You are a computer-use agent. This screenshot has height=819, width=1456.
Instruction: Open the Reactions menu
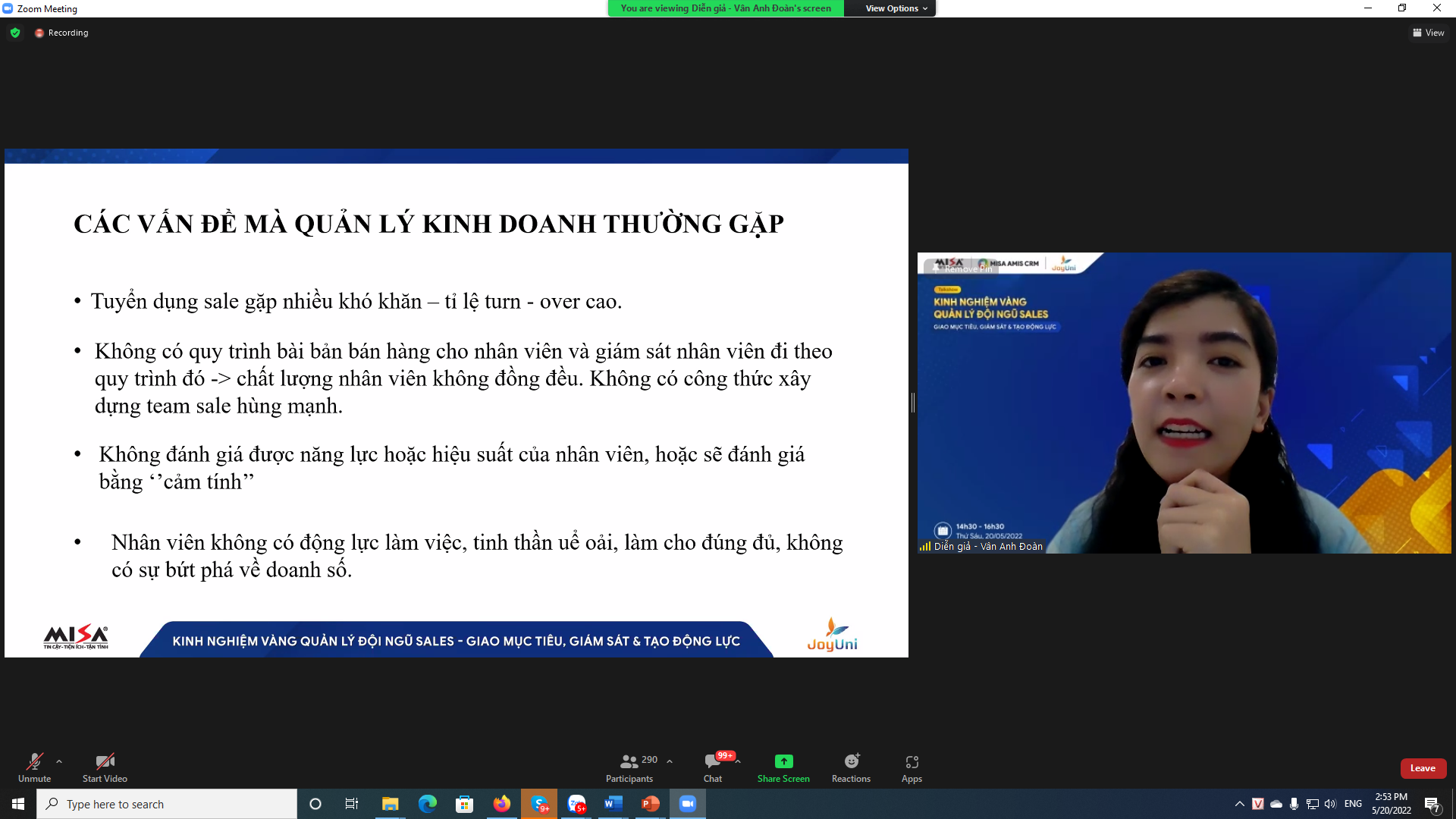pyautogui.click(x=851, y=761)
